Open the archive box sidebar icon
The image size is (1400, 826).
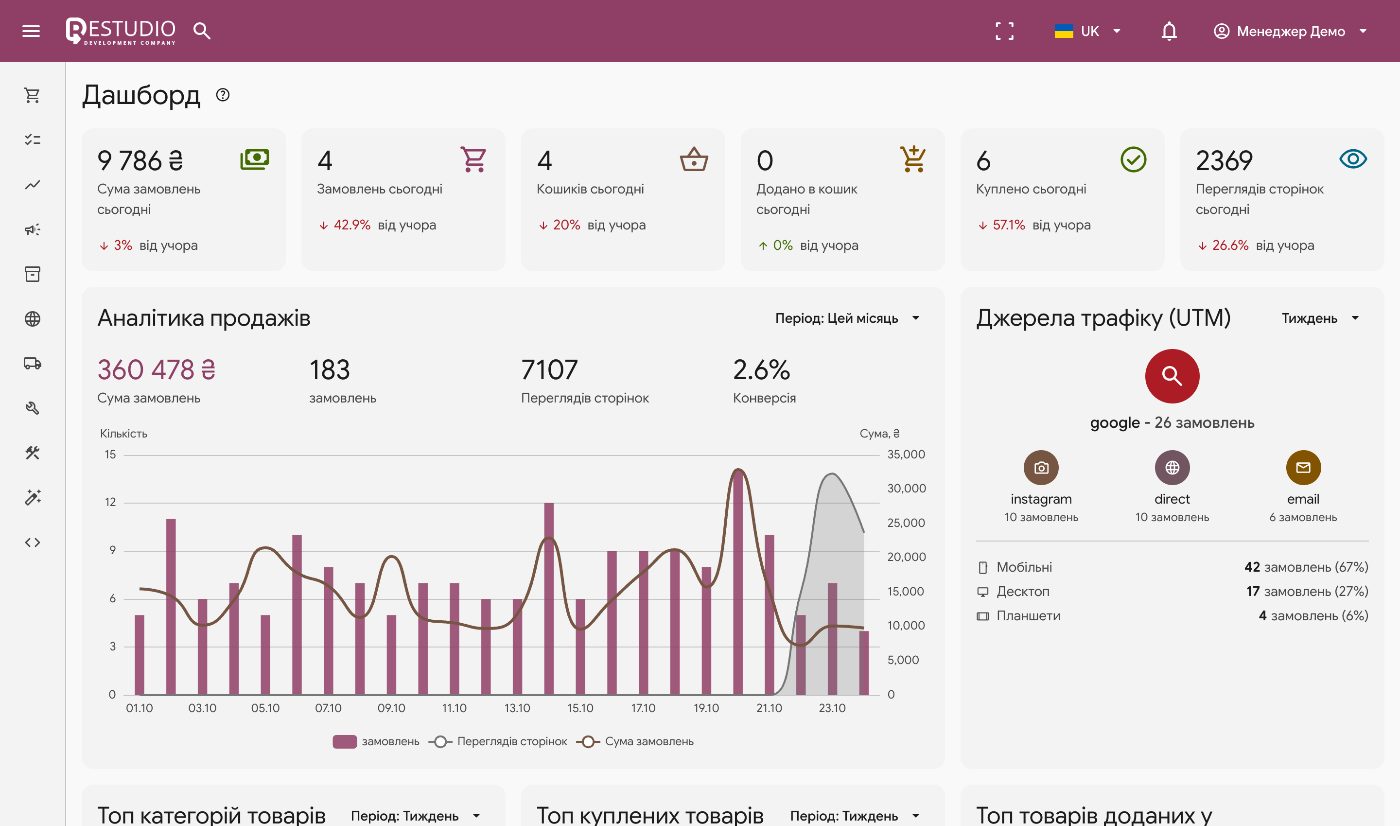33,274
